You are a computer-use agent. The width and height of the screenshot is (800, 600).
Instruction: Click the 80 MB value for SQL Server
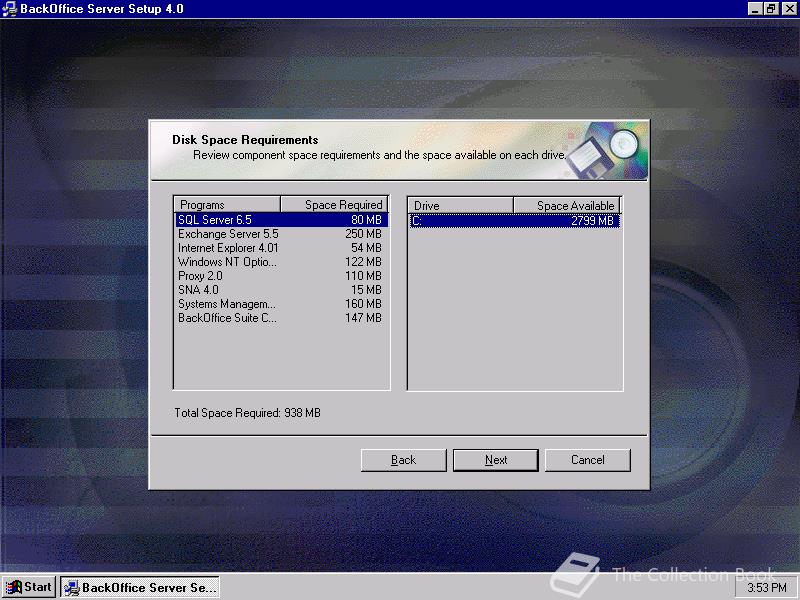point(366,220)
